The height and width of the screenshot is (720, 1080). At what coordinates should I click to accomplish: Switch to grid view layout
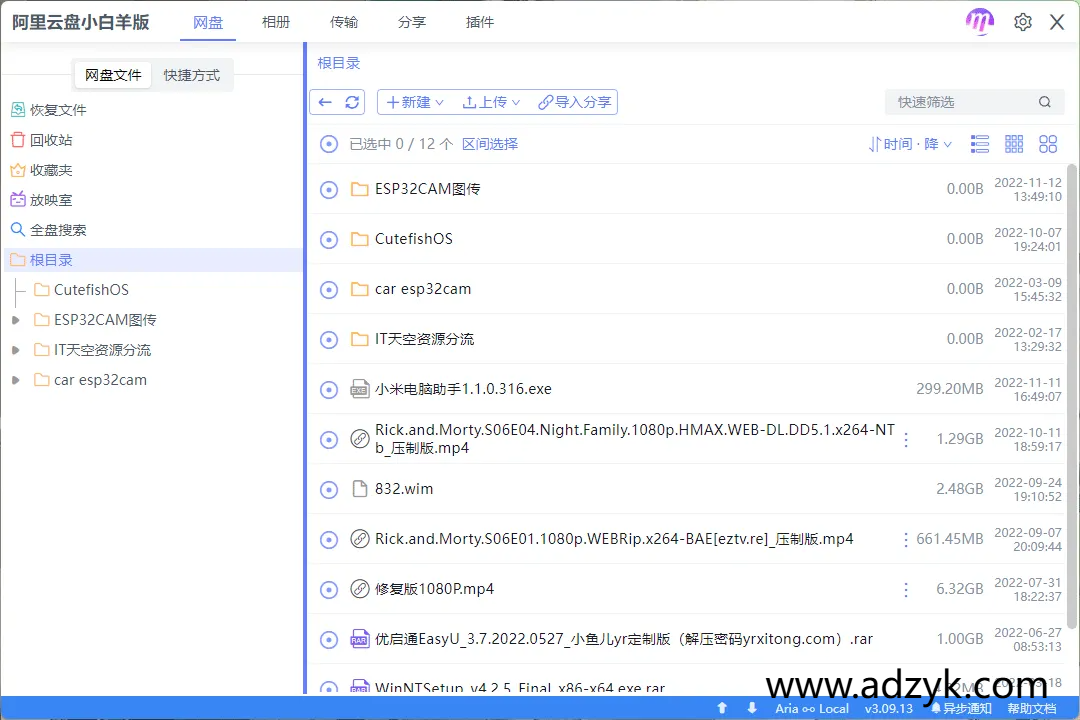point(1013,143)
